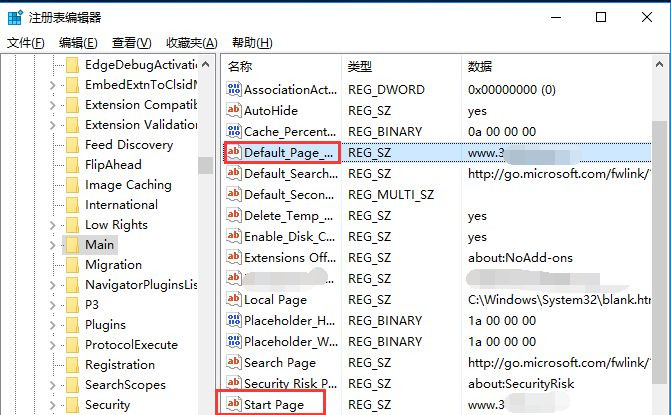Click the Main key folder icon
Image resolution: width=671 pixels, height=415 pixels.
[x=72, y=245]
